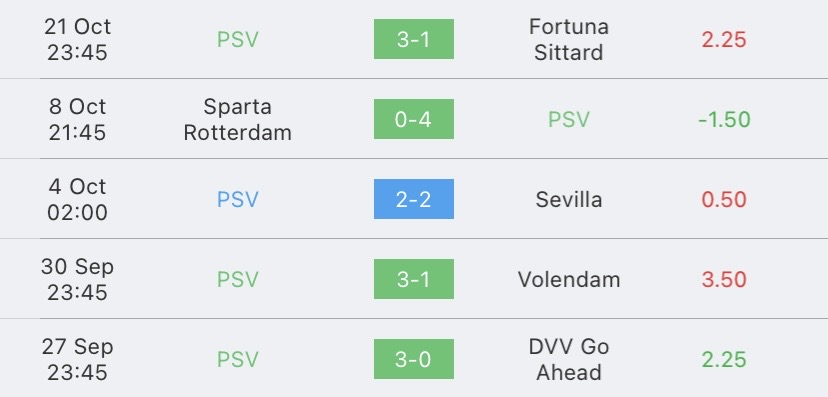828x397 pixels.
Task: Select the 8 Oct 21:45 match date
Action: pyautogui.click(x=78, y=119)
